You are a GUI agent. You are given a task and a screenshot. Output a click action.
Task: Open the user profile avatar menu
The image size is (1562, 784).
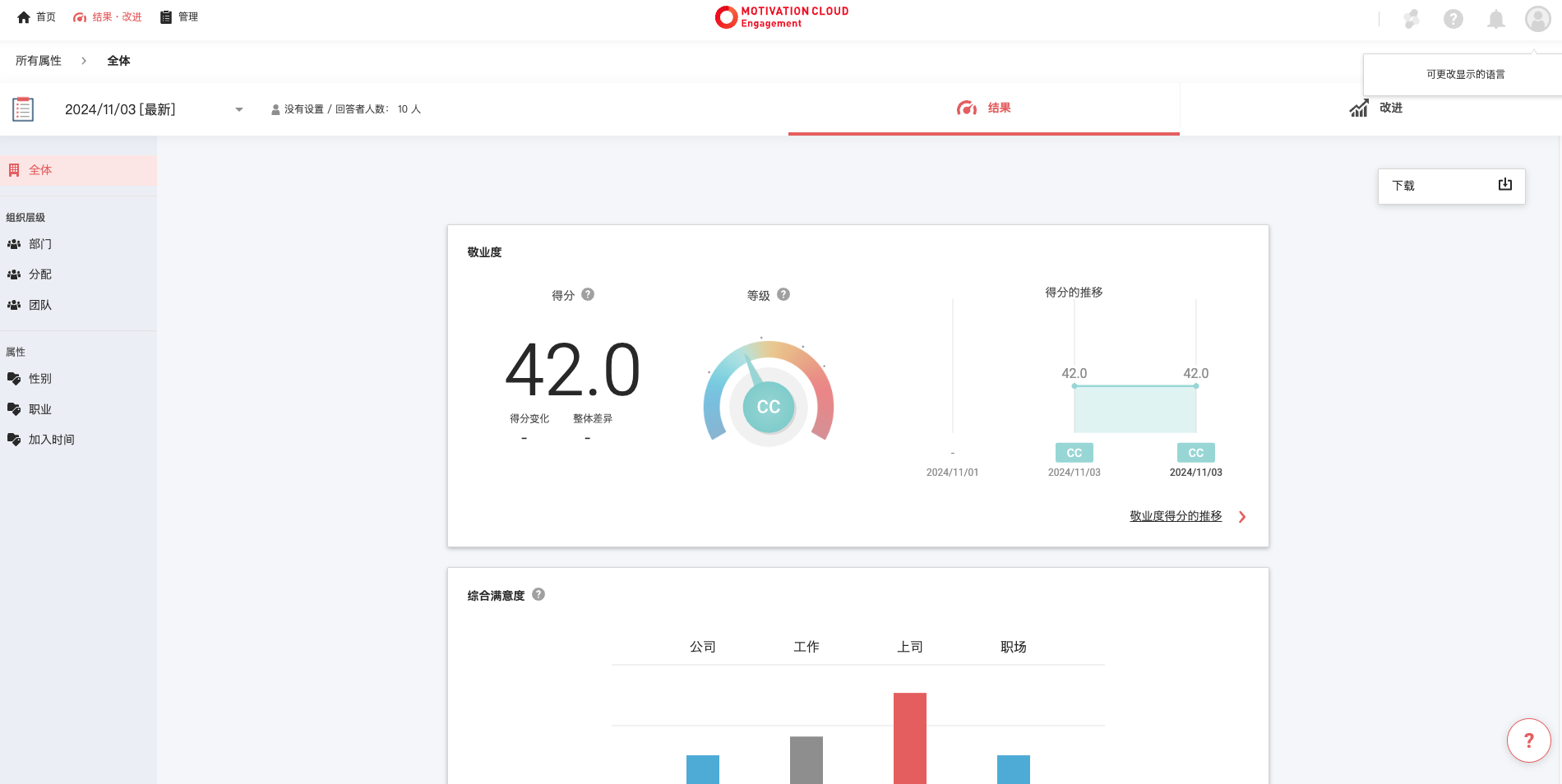[1537, 19]
